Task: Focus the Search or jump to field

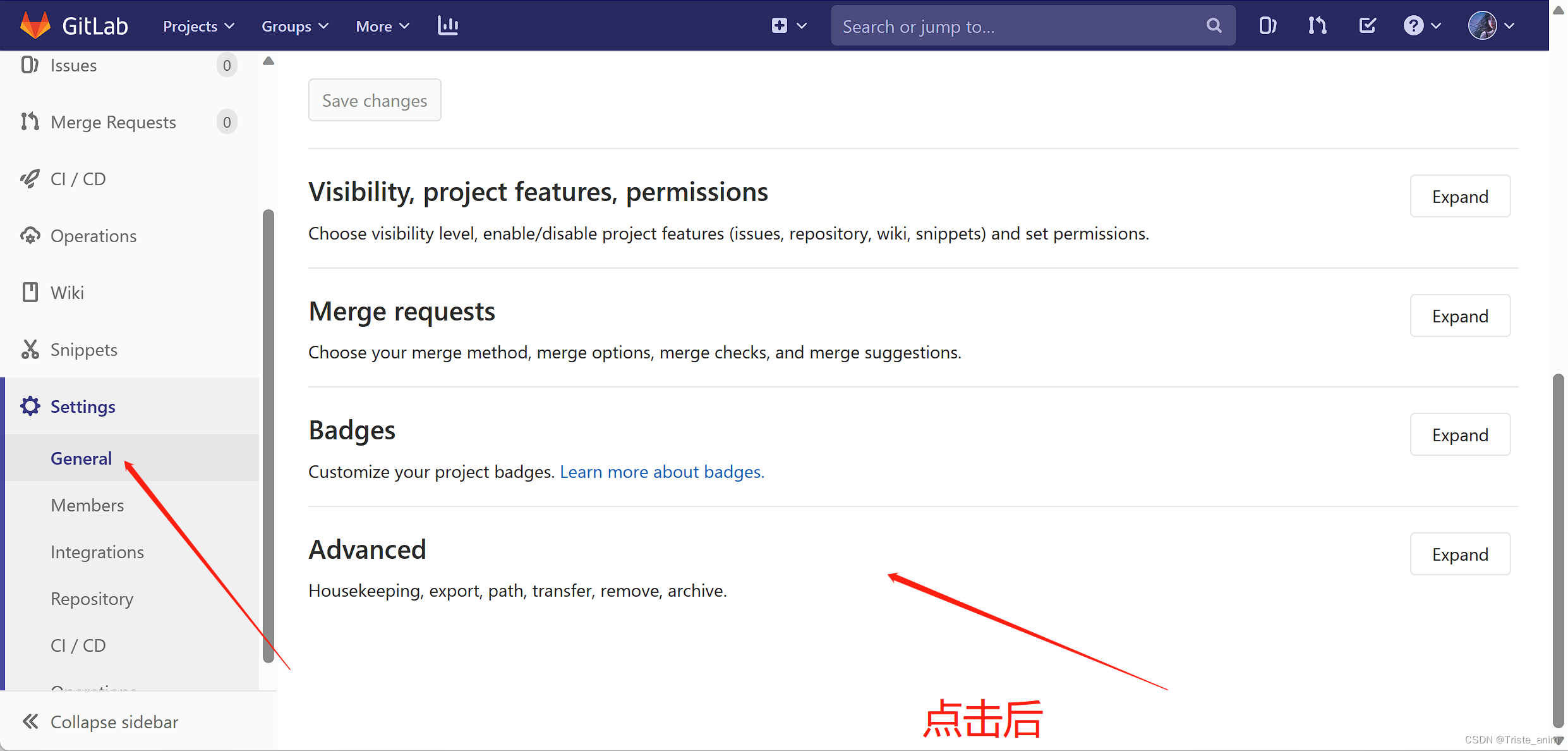Action: [1017, 26]
